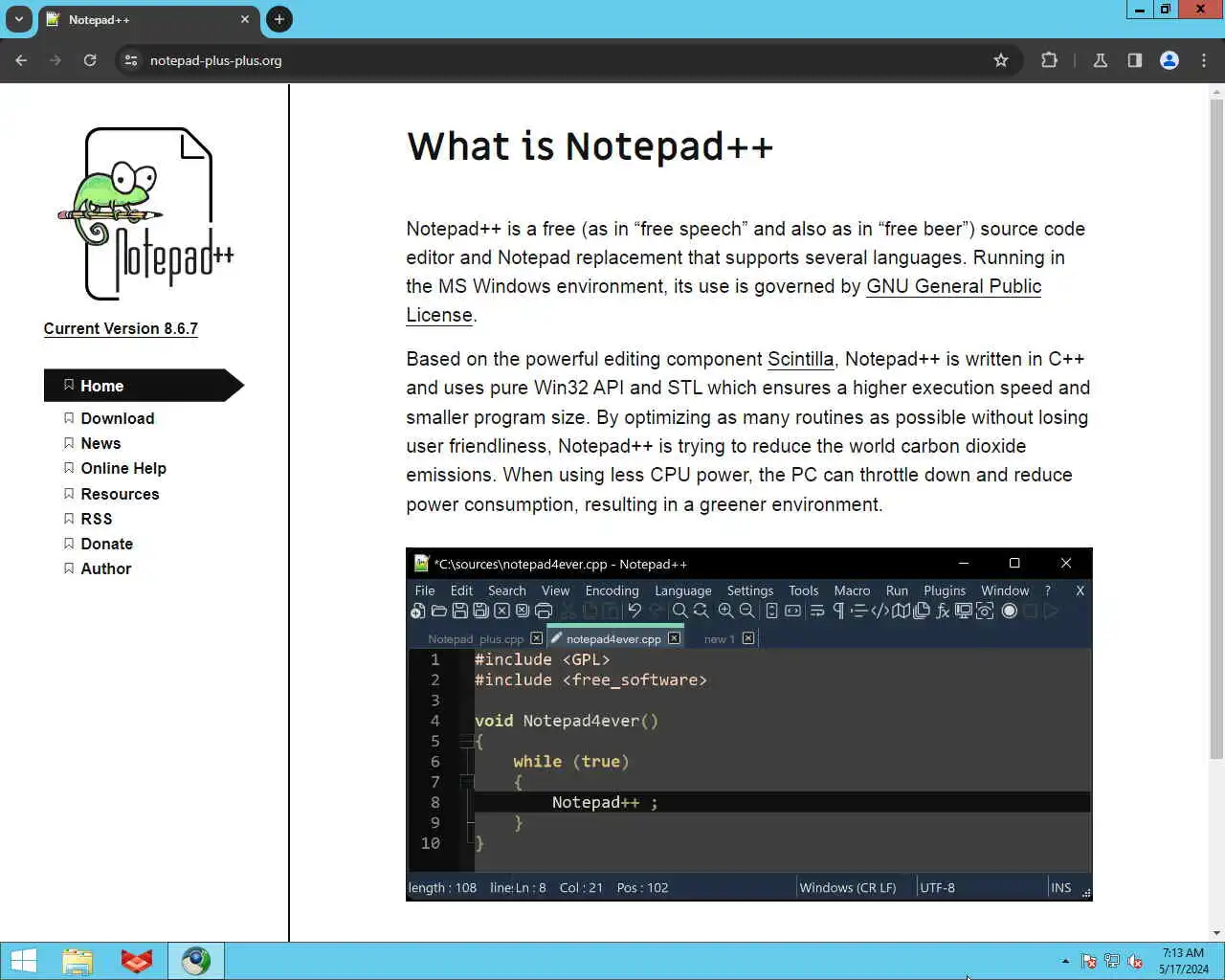Click the page scrollbar up arrow
This screenshot has height=980, width=1225.
(x=1216, y=93)
